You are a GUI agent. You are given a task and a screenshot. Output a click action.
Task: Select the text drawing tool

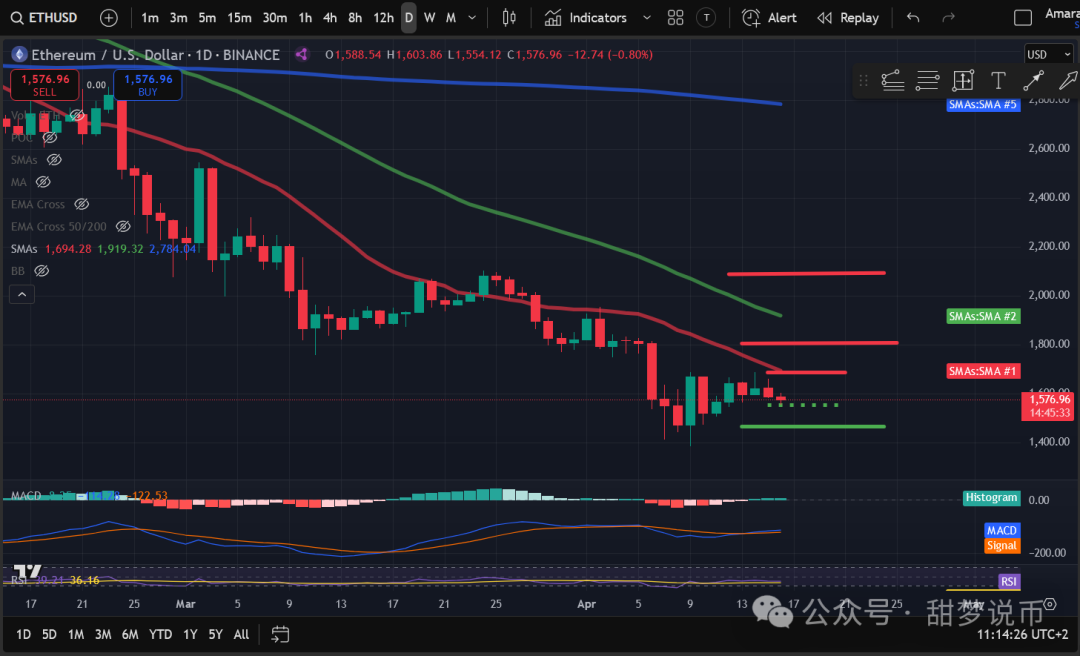pos(998,81)
